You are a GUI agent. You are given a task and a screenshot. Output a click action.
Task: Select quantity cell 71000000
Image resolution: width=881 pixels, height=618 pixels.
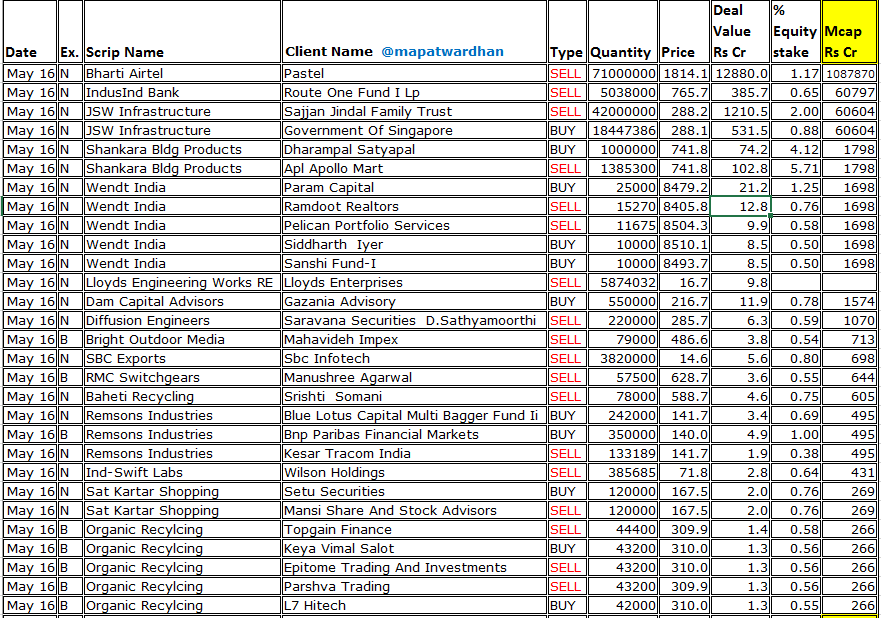click(623, 74)
